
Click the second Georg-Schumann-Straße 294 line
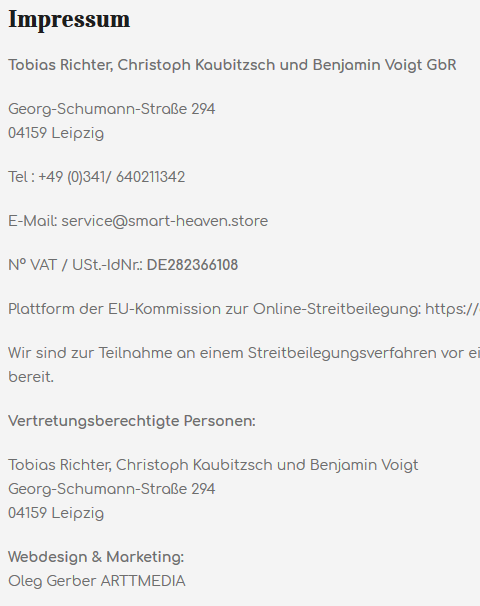point(112,489)
